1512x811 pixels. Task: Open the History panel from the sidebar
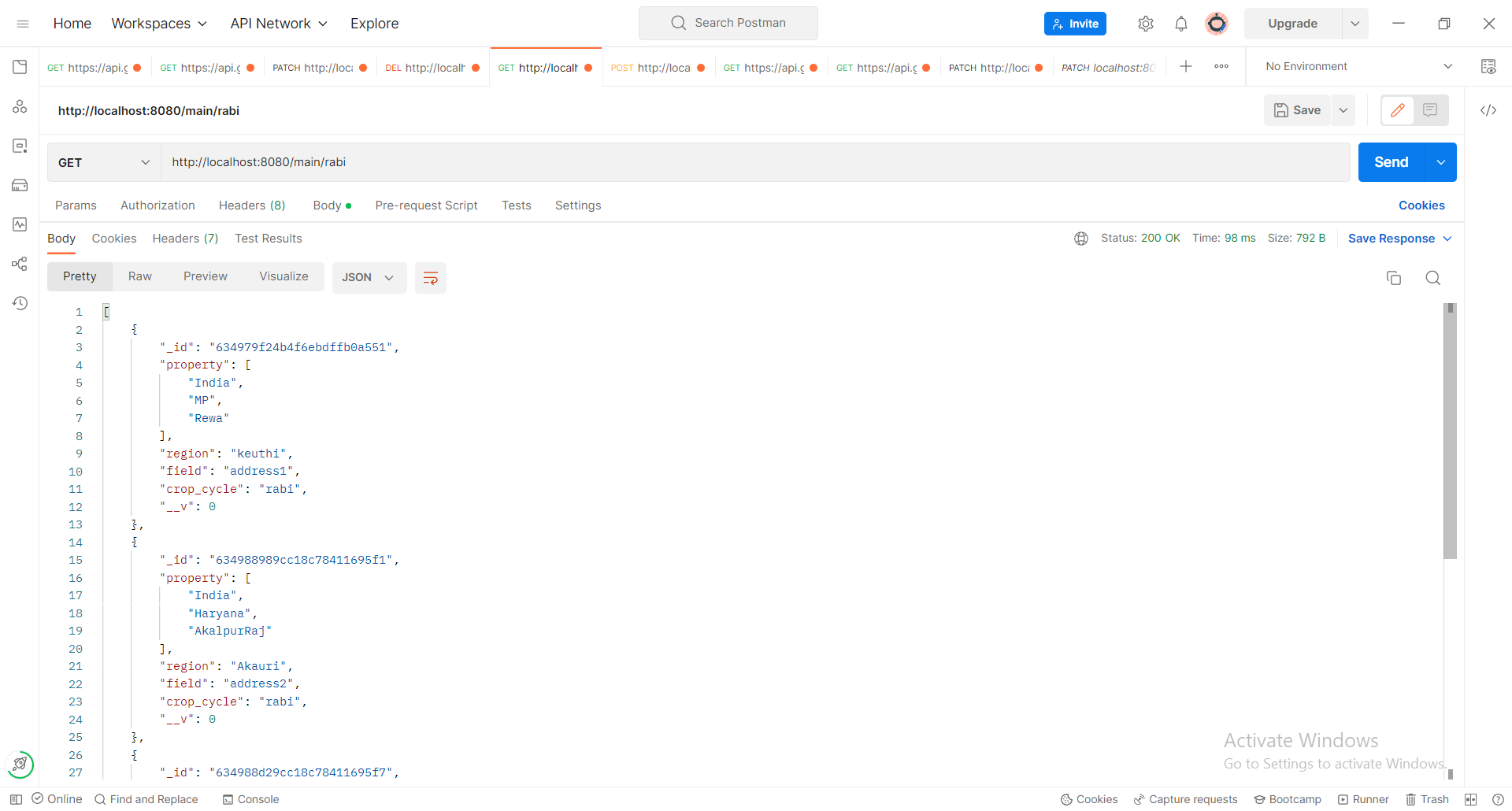pyautogui.click(x=20, y=303)
